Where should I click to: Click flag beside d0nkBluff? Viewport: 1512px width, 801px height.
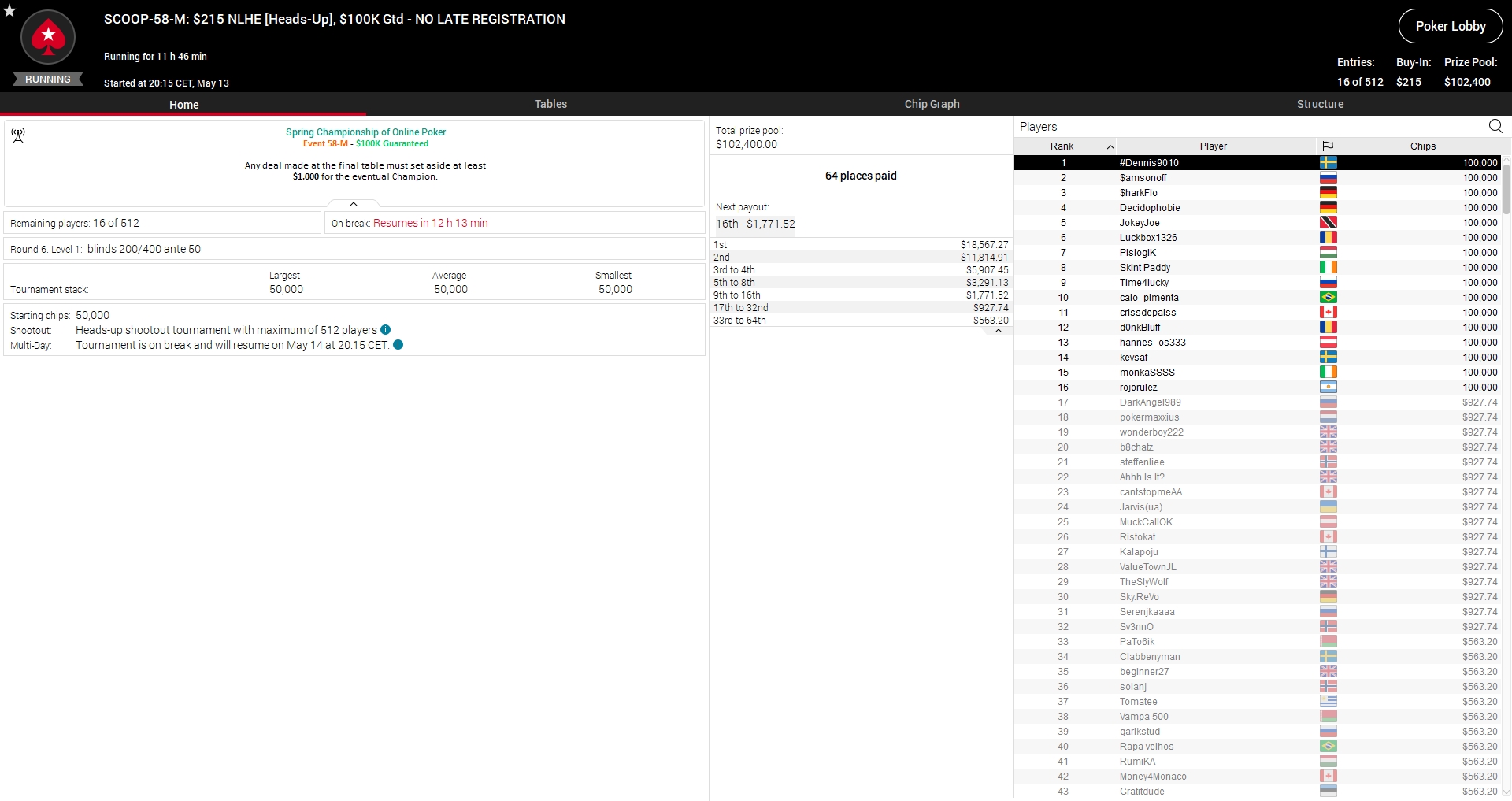(1329, 328)
